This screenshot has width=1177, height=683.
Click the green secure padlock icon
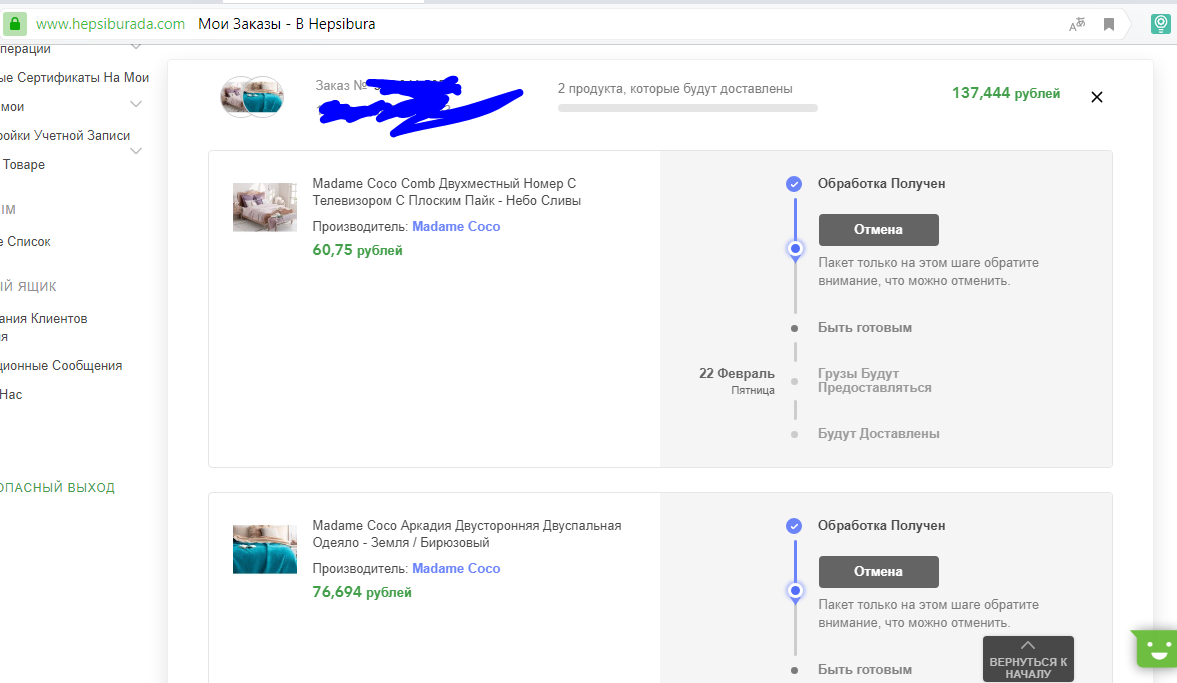14,24
